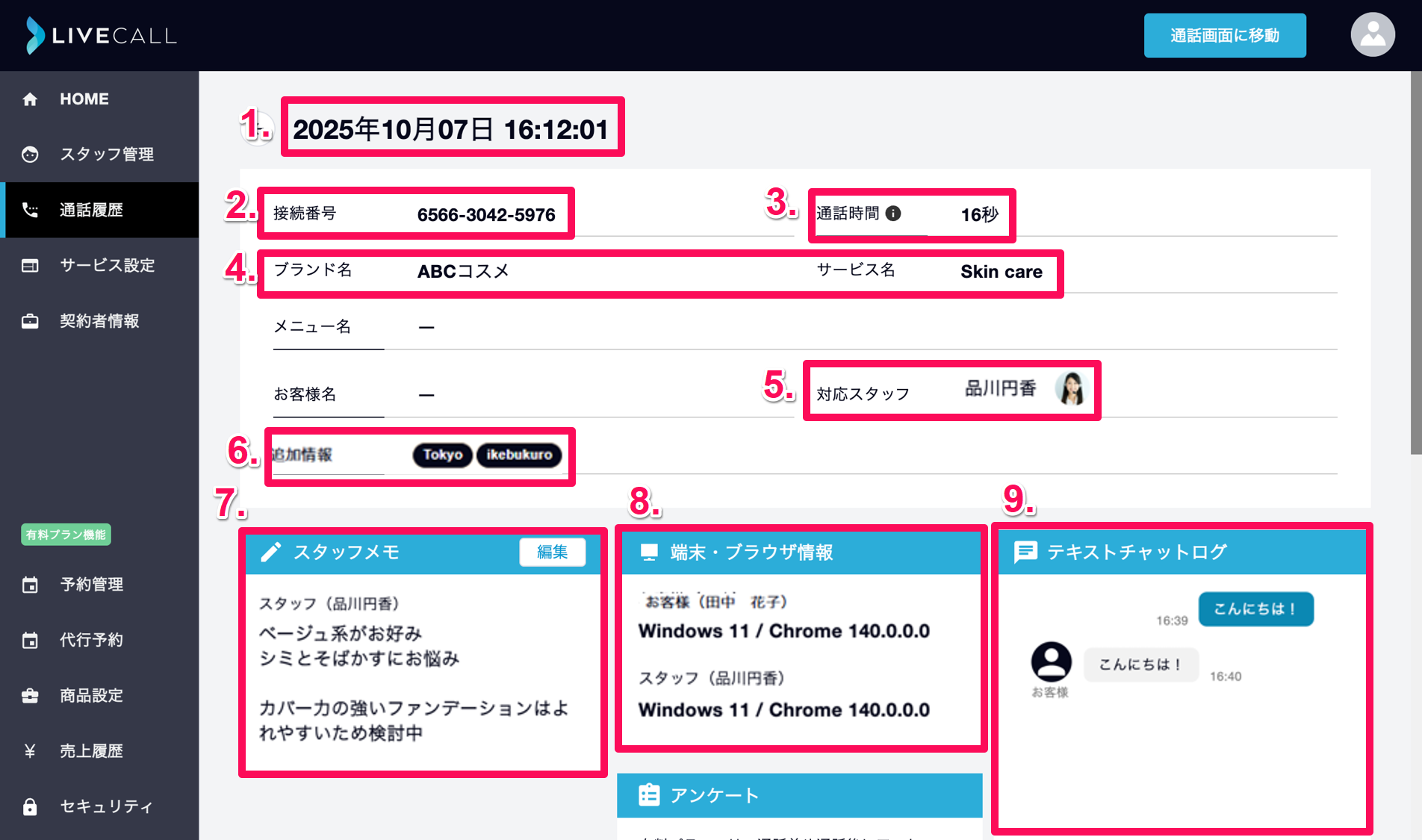Click the security lock icon
This screenshot has width=1422, height=840.
[x=30, y=806]
